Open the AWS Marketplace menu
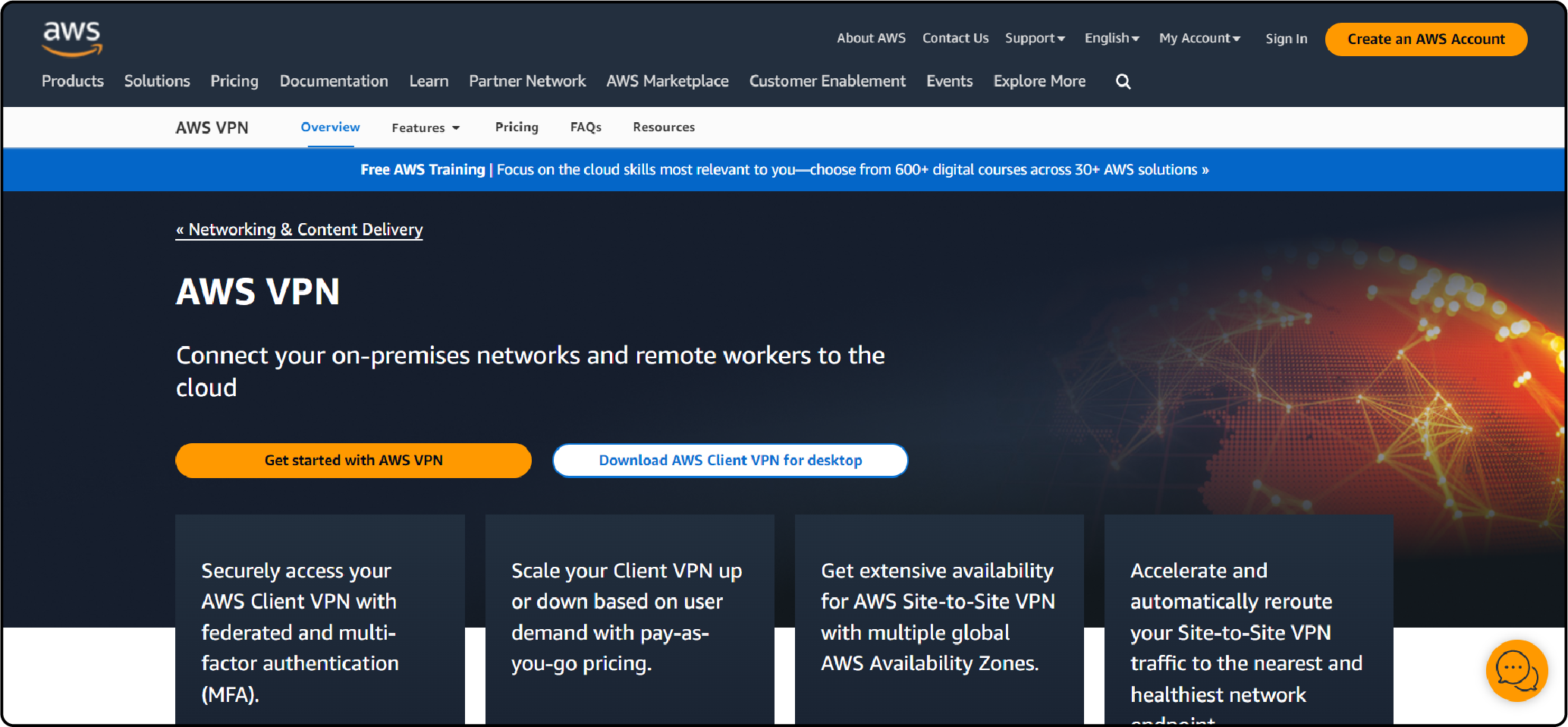Viewport: 1568px width, 727px height. 668,81
